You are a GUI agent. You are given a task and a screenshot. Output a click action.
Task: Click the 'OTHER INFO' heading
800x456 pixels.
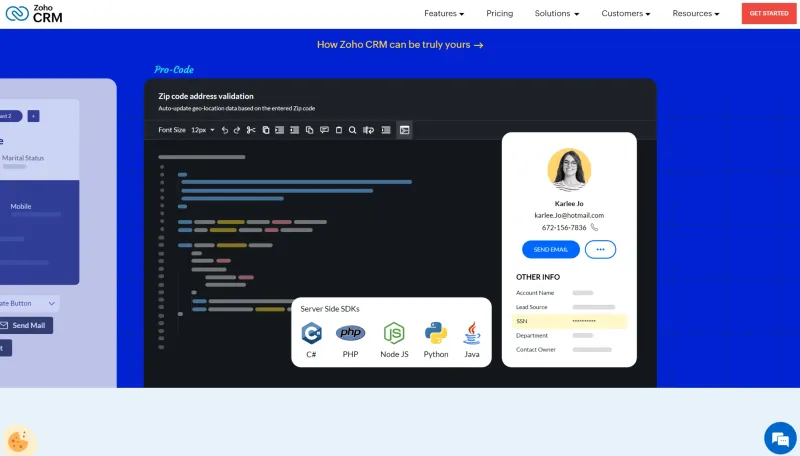tap(538, 277)
